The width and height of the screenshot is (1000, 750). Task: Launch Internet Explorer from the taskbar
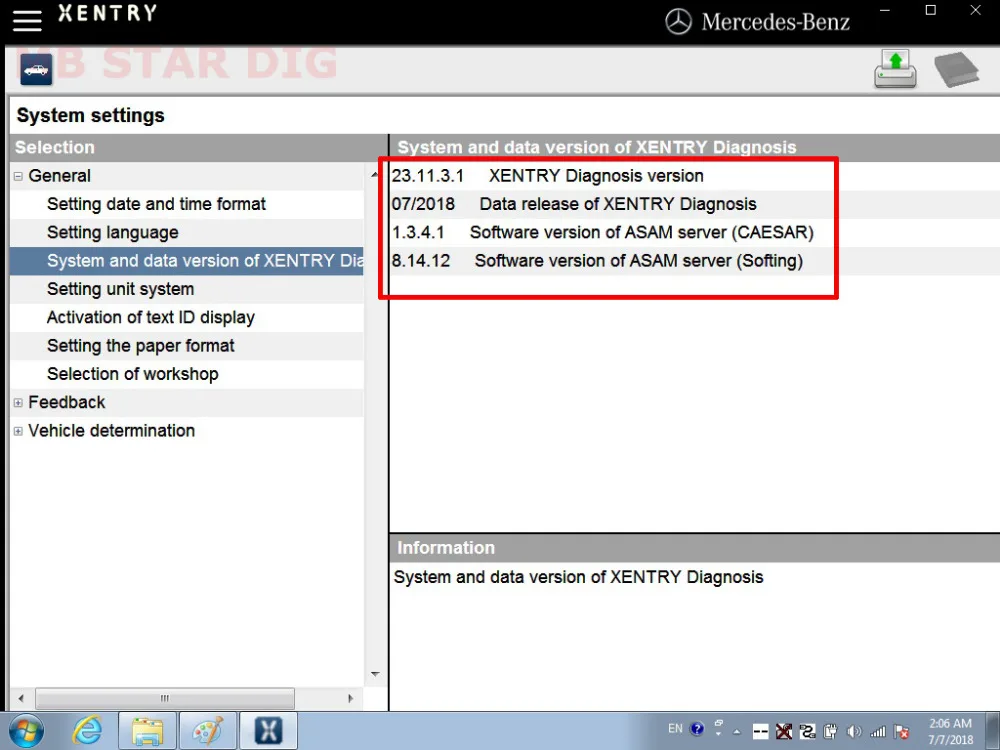click(87, 731)
